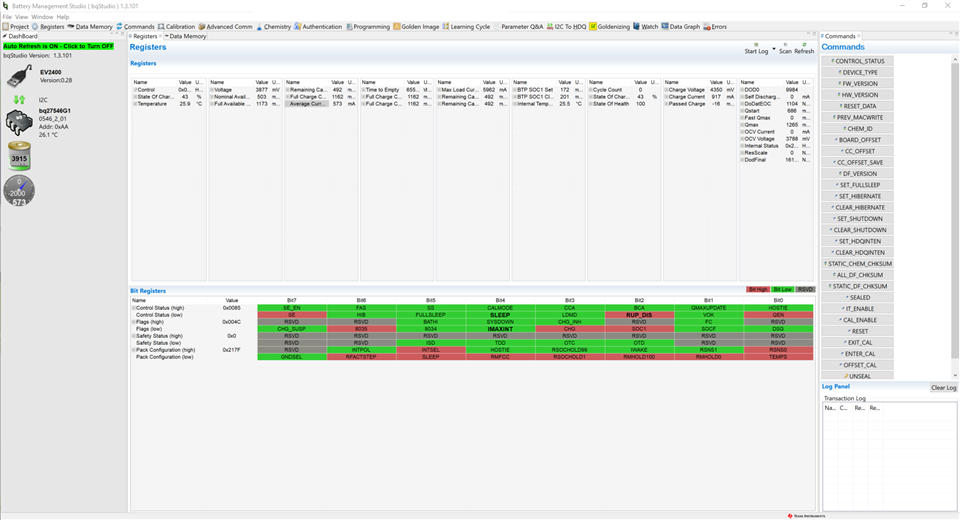Open the Errors tool
Image resolution: width=960 pixels, height=520 pixels.
(715, 27)
